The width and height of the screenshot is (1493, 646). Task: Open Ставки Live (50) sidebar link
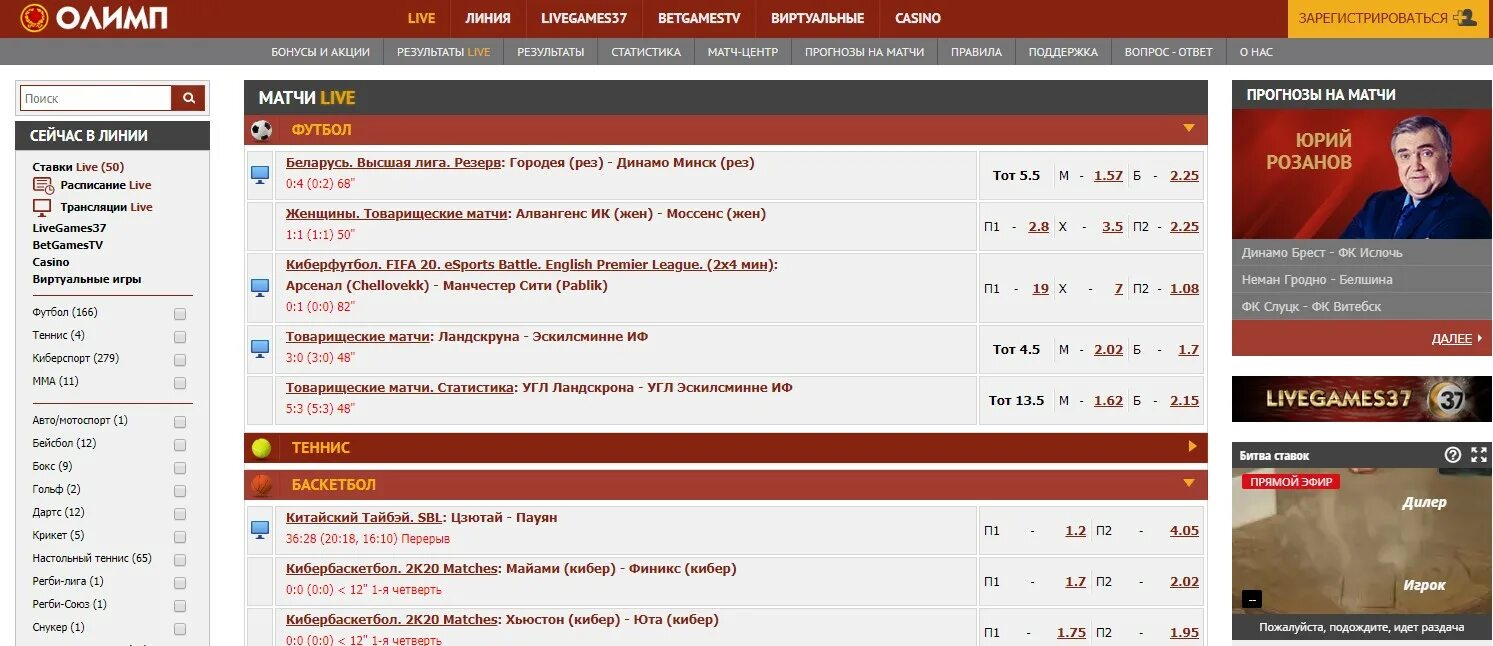pos(78,167)
